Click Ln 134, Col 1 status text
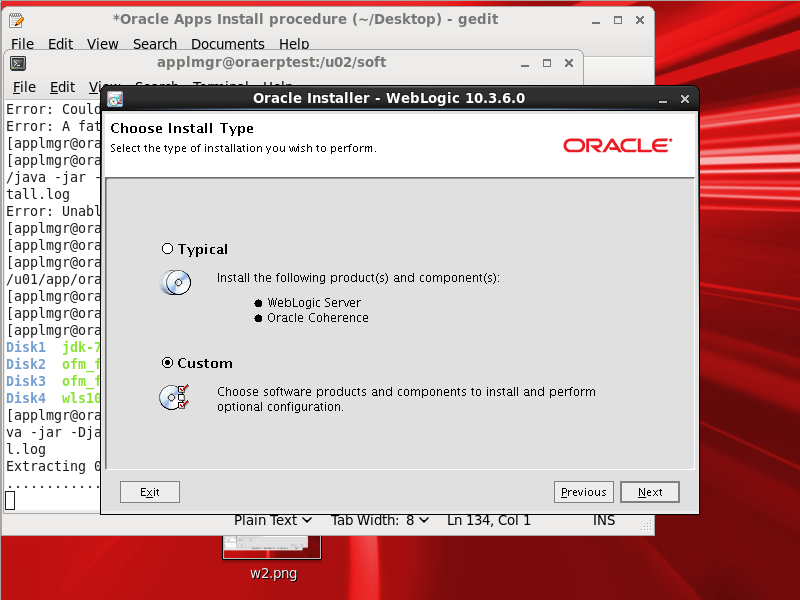Screen dimensions: 800x600 click(x=489, y=520)
